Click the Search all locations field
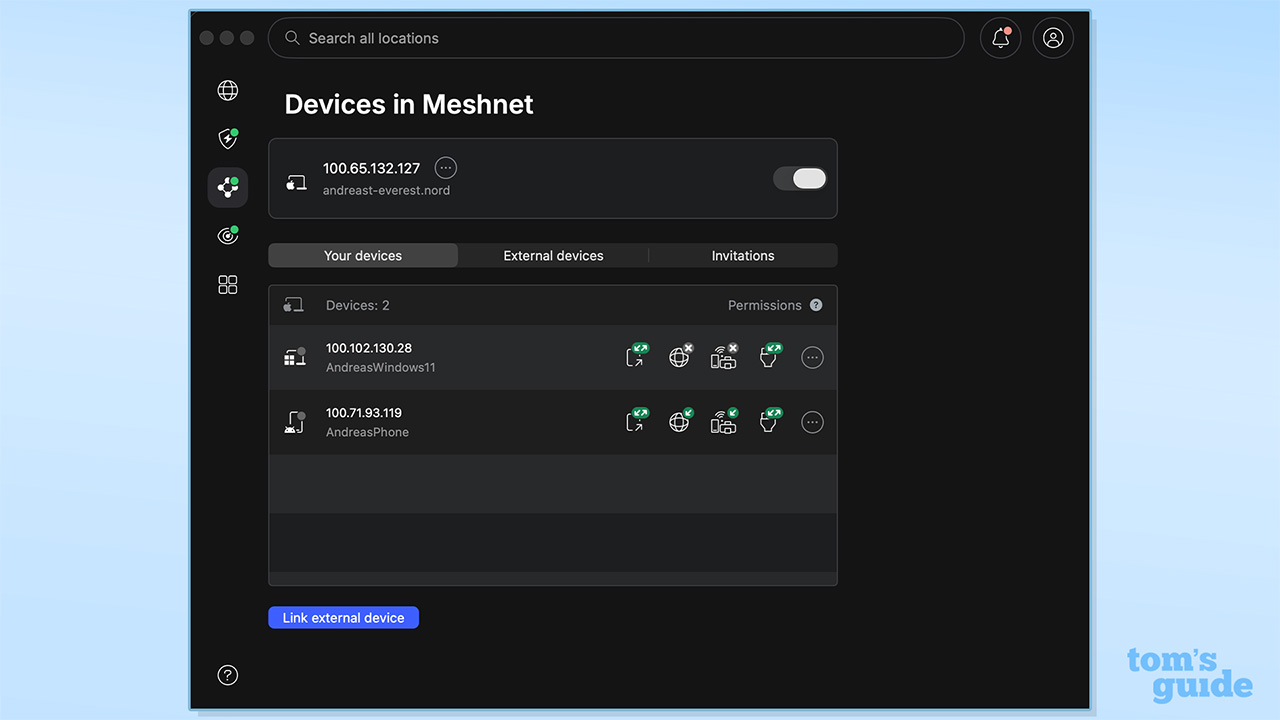1280x720 pixels. [x=616, y=38]
